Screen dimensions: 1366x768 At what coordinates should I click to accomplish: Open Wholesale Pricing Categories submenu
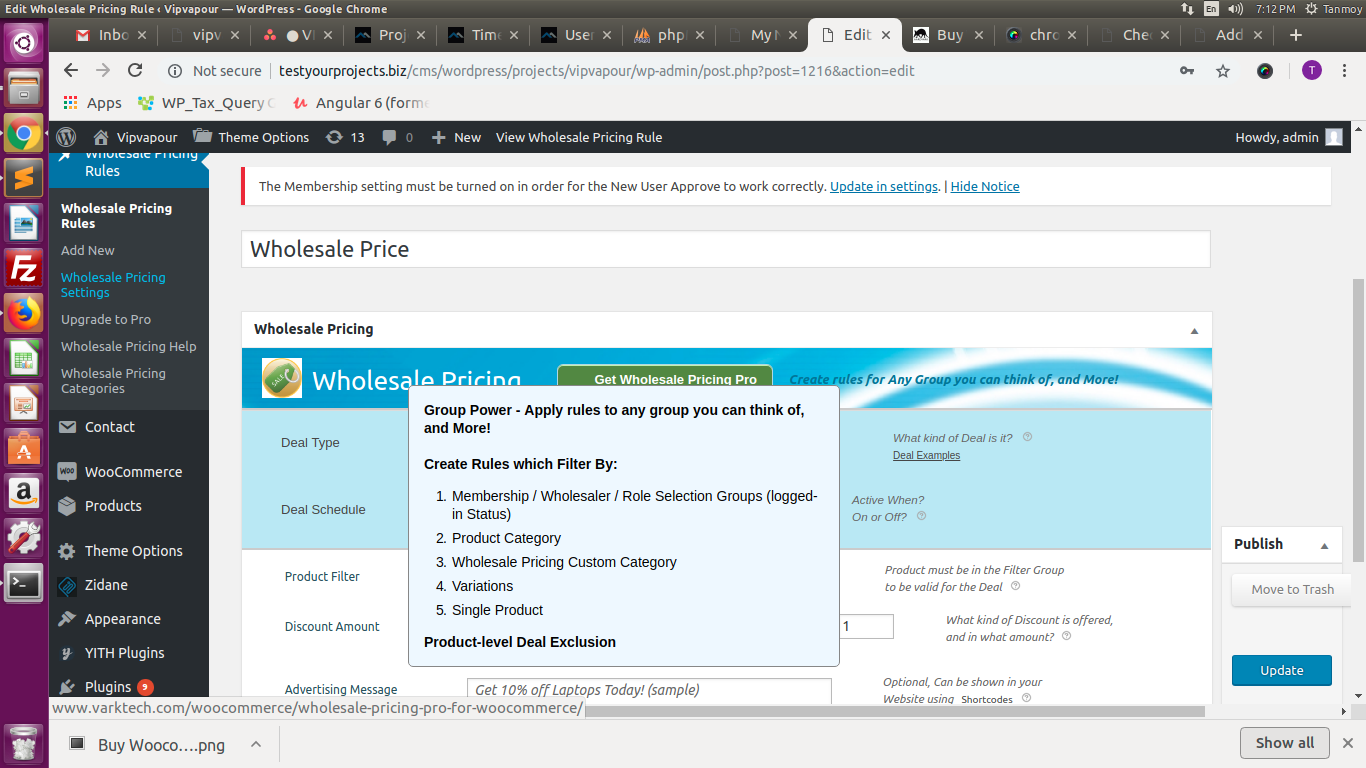point(113,381)
